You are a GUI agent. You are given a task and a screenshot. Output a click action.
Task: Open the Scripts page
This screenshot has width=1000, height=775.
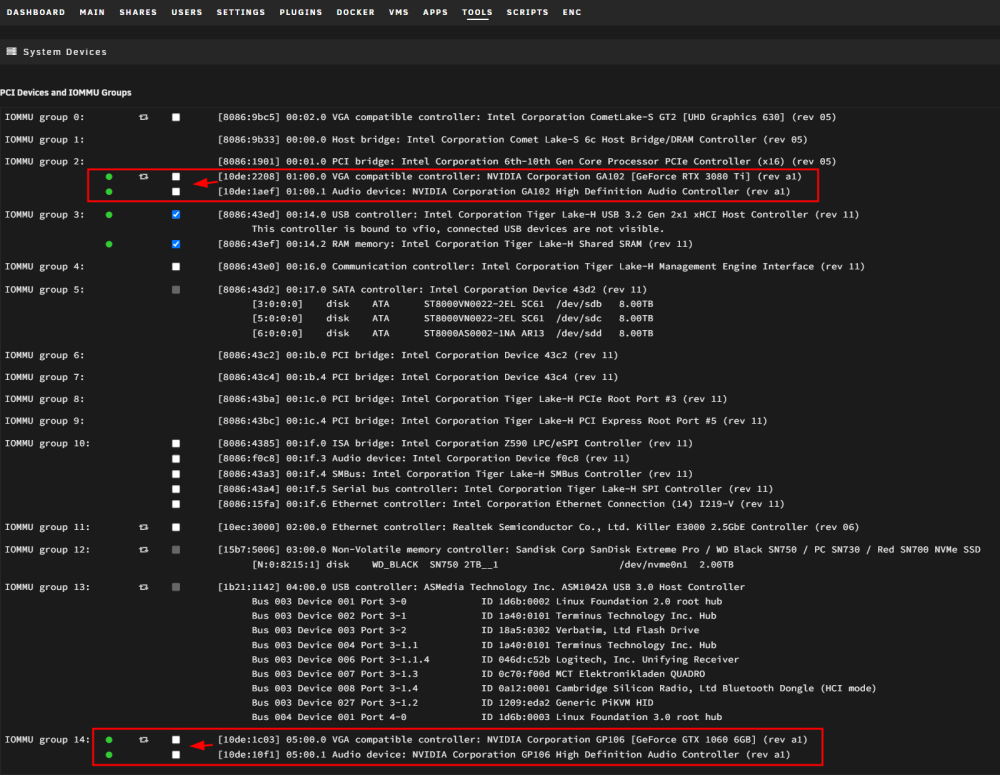point(527,12)
